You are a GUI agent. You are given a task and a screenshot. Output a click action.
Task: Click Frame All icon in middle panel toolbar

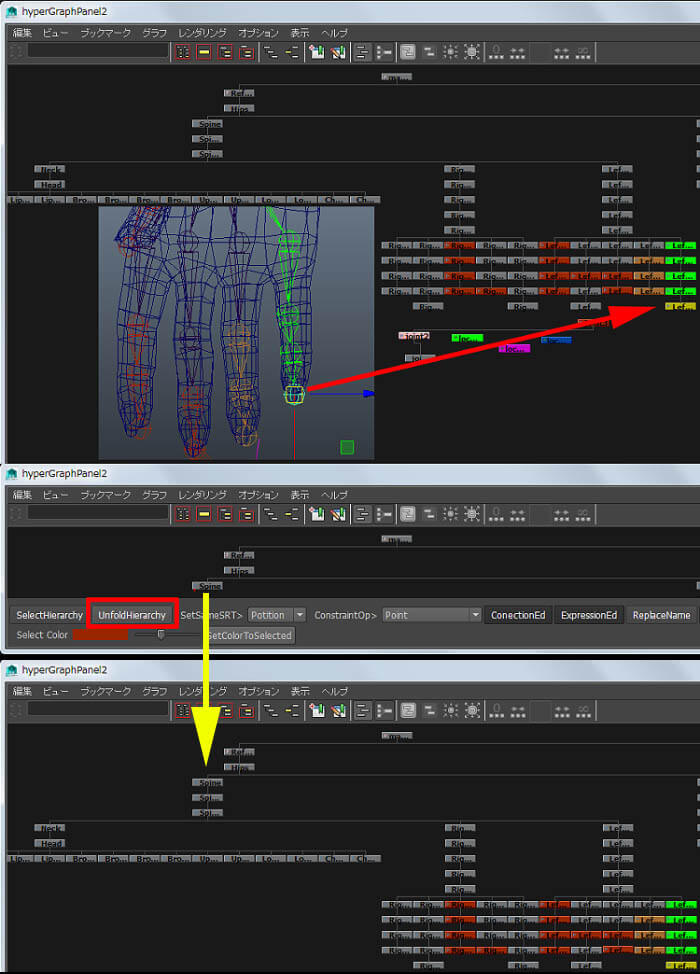pyautogui.click(x=183, y=514)
